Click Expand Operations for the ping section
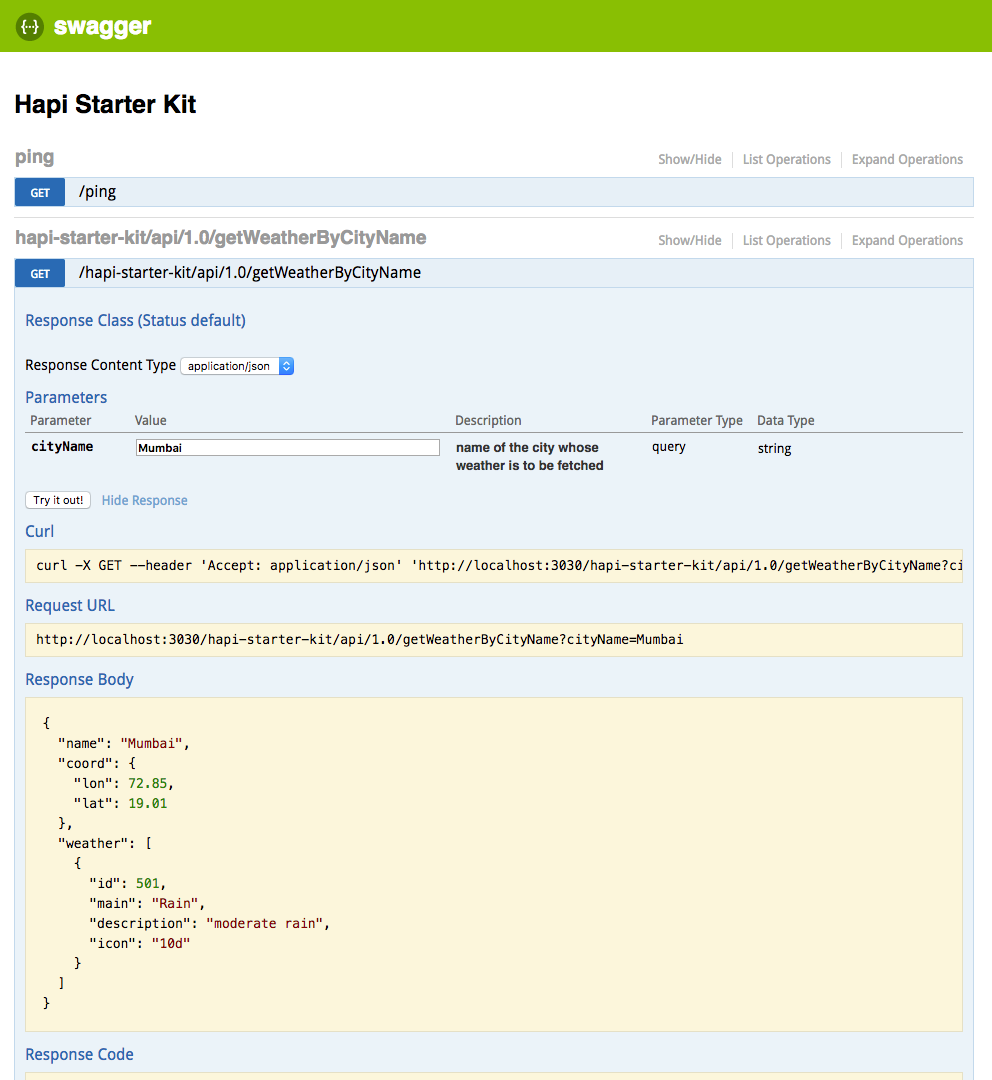The width and height of the screenshot is (992, 1080). (x=907, y=159)
